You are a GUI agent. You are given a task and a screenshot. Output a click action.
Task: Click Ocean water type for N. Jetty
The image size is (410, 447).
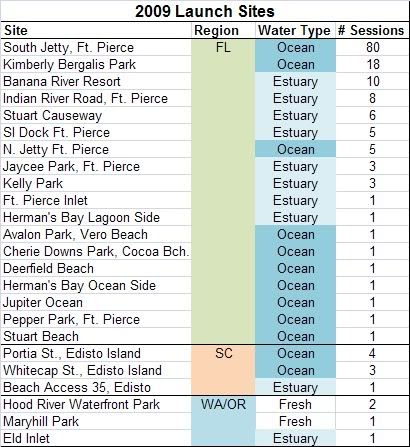(295, 149)
